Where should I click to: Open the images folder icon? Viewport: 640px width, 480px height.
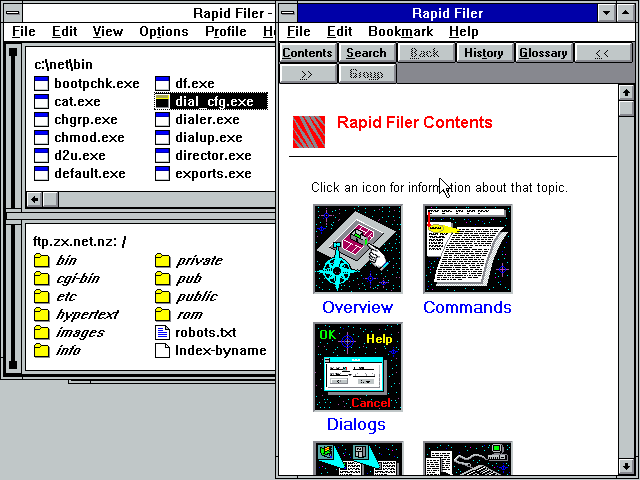[x=41, y=332]
